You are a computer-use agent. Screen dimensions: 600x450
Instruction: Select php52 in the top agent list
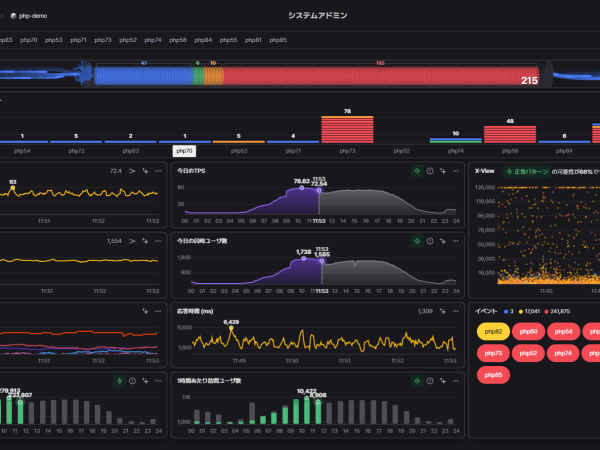click(128, 40)
